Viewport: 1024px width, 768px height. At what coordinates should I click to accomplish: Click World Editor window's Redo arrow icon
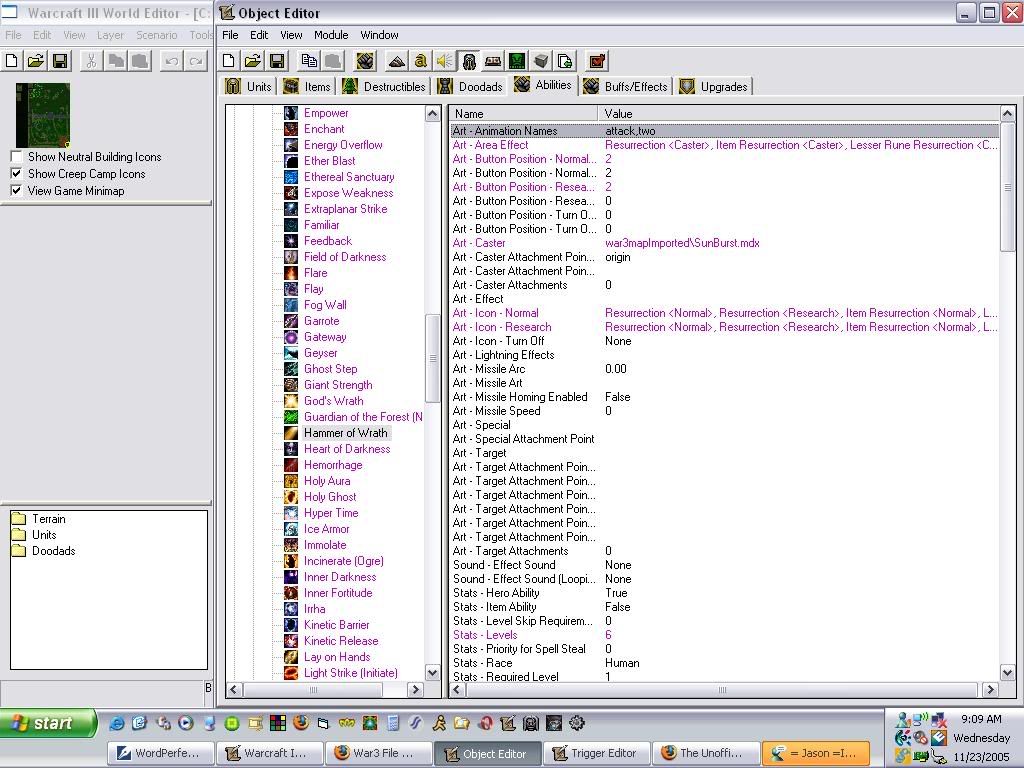(x=196, y=61)
